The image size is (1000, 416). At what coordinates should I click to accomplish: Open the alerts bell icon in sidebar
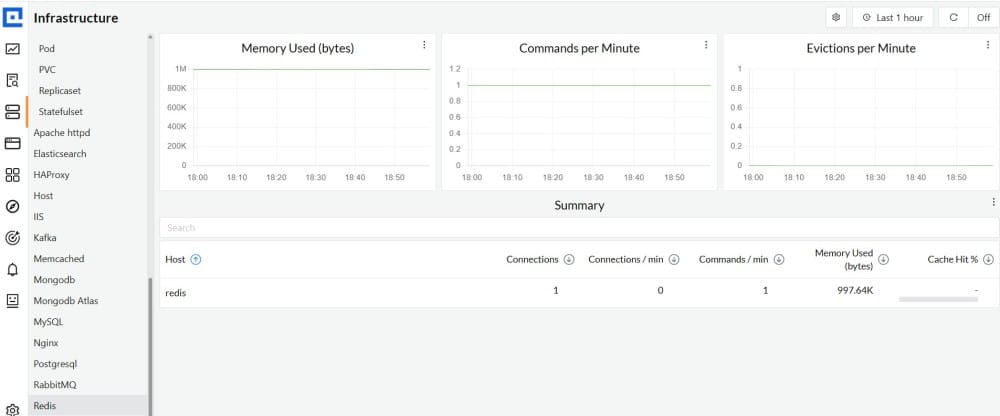(x=13, y=270)
